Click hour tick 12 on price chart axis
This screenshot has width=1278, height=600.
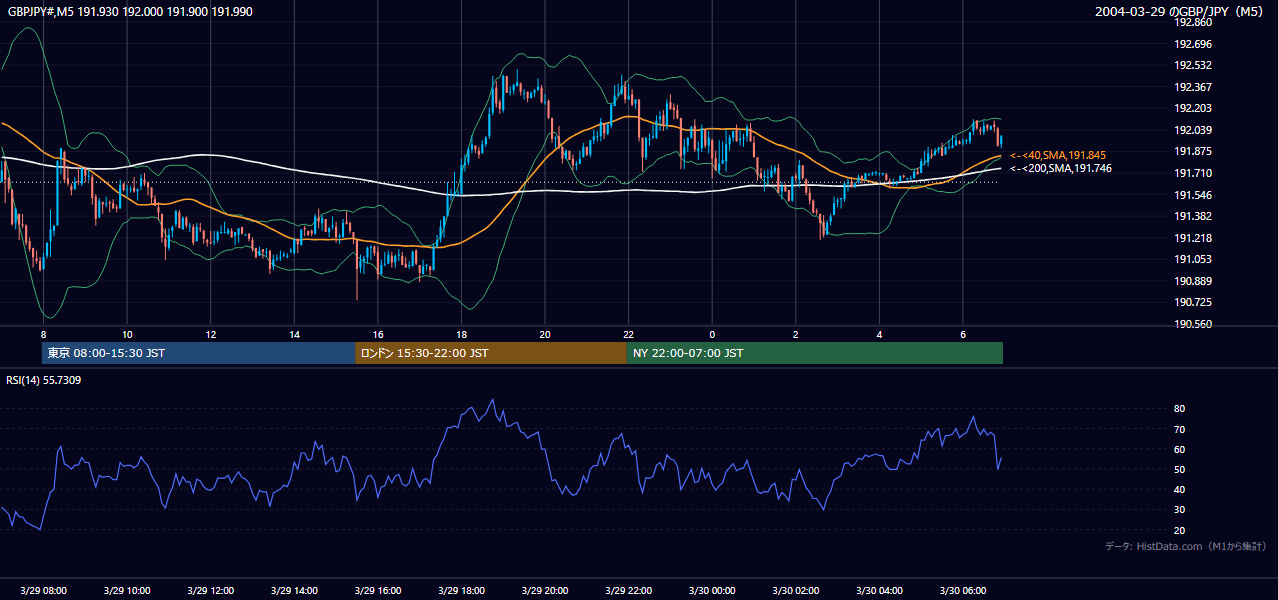(x=210, y=334)
